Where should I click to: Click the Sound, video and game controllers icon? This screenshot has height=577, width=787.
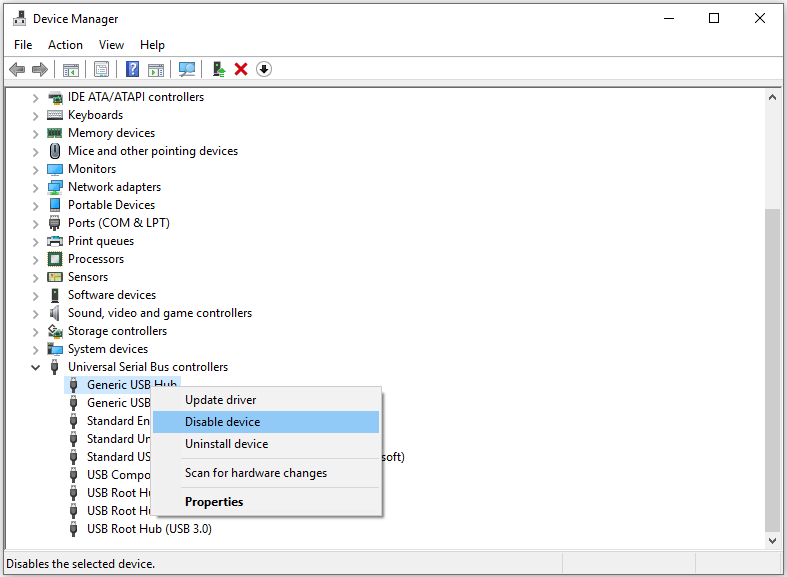click(55, 313)
